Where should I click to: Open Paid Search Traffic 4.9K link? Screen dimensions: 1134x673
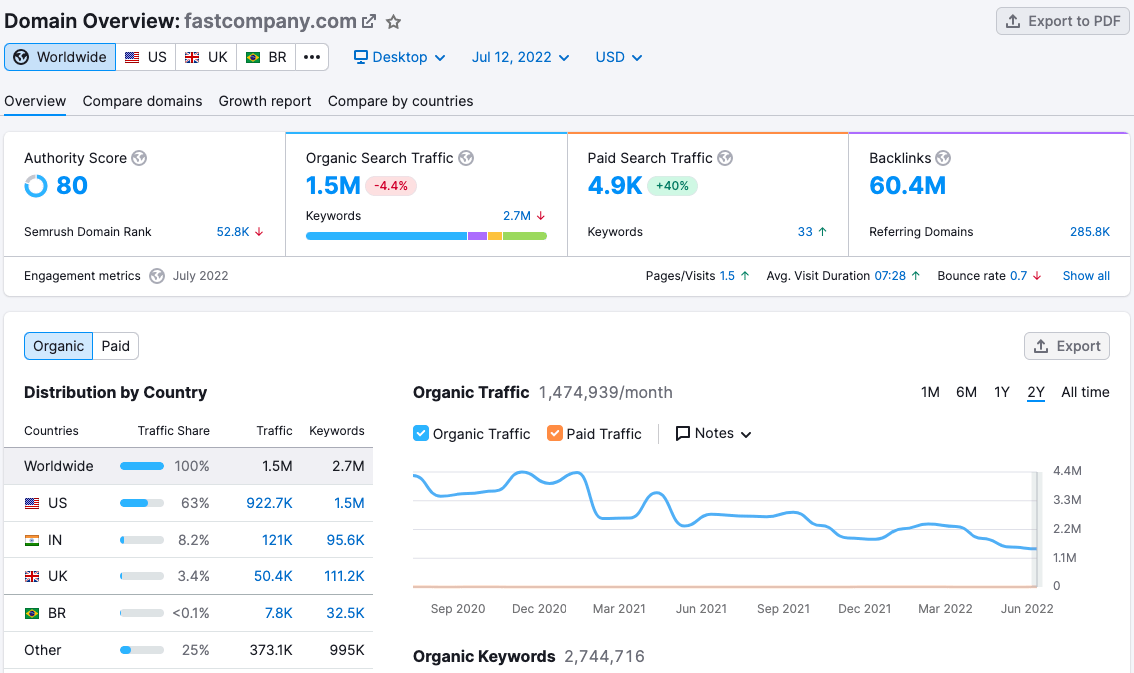point(615,186)
